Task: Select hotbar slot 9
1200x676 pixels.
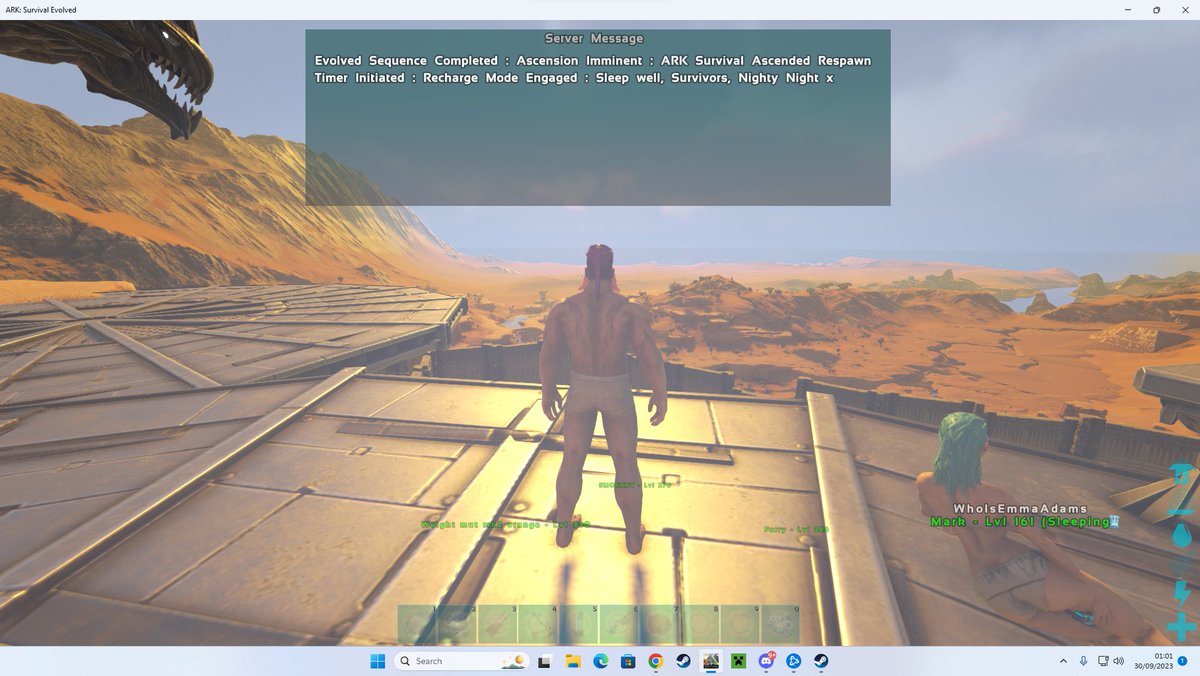Action: (x=741, y=624)
